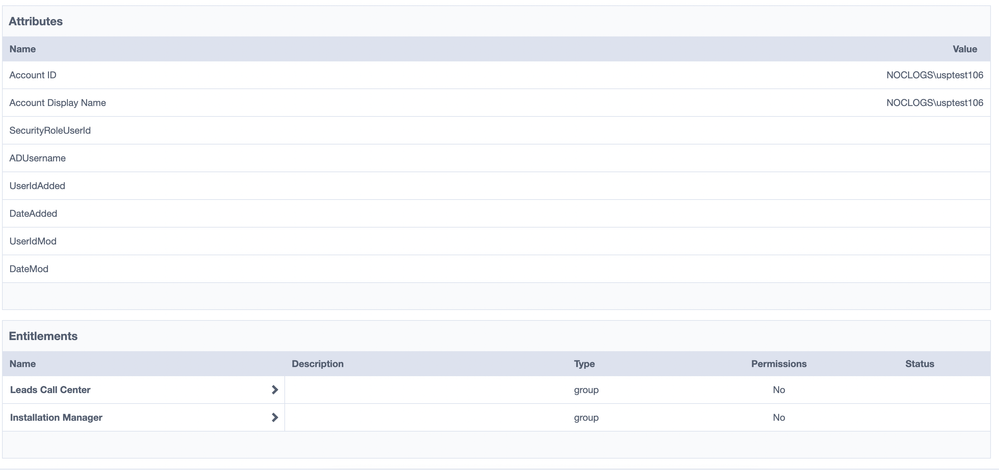Screen dimensions: 999x470
Task: Expand the Leads Call Center chevron arrow
Action: (x=275, y=390)
